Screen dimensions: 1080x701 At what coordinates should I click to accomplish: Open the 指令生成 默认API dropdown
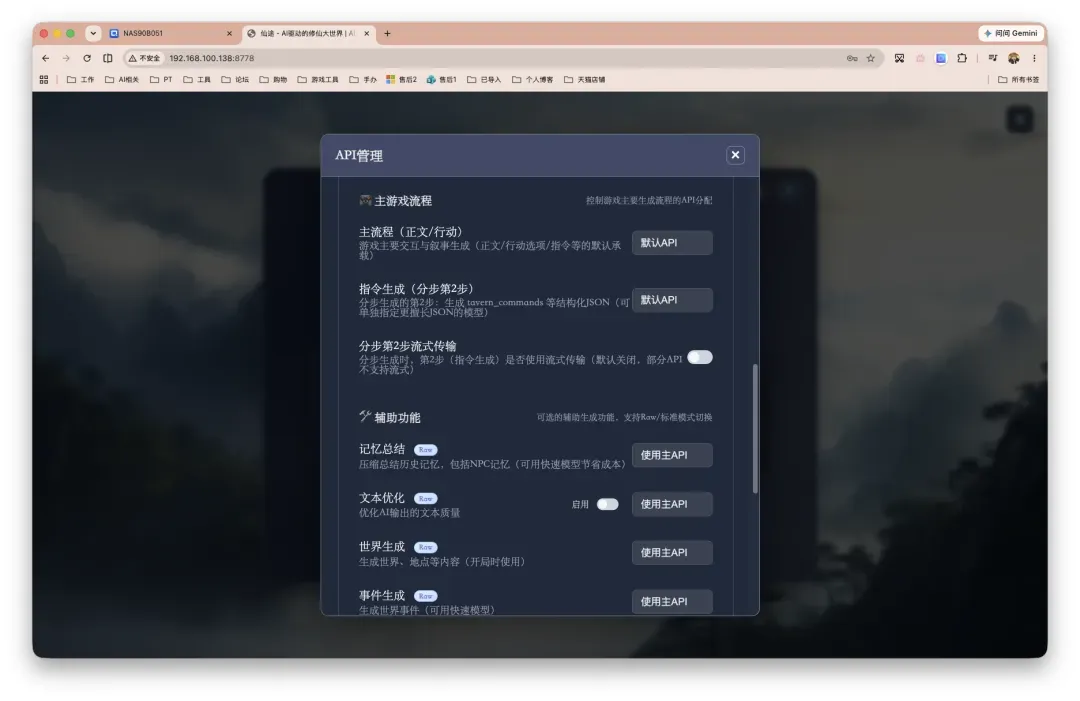point(672,300)
